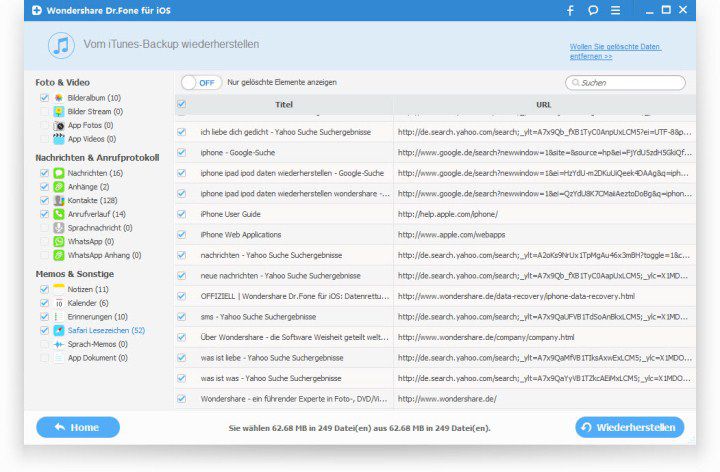The width and height of the screenshot is (720, 472).
Task: Click the WhatsApp icon
Action: [x=59, y=242]
